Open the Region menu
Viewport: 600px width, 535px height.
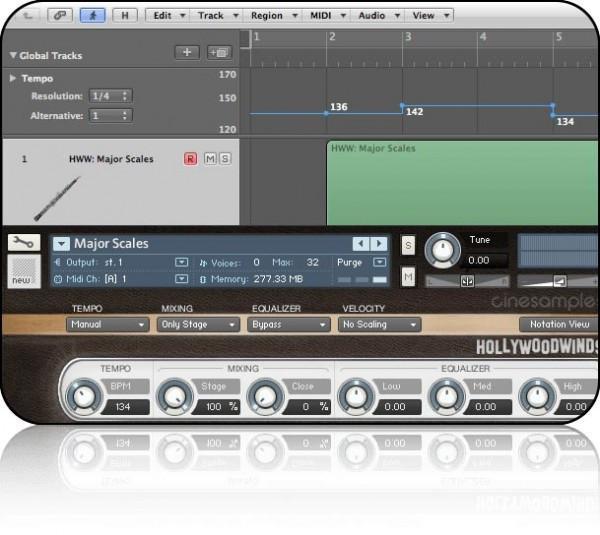click(273, 15)
